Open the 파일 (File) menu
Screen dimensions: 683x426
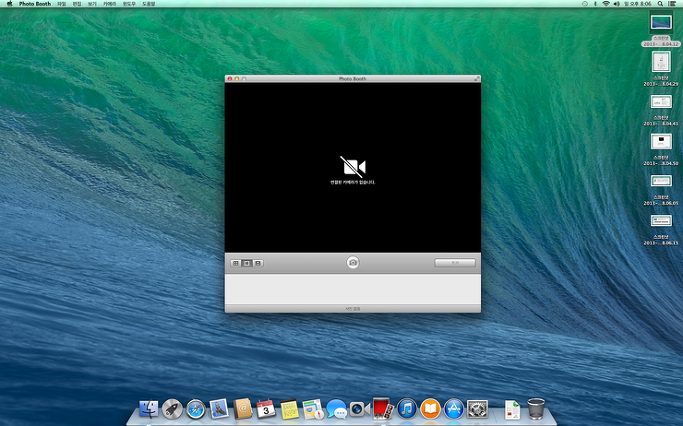coord(61,3)
